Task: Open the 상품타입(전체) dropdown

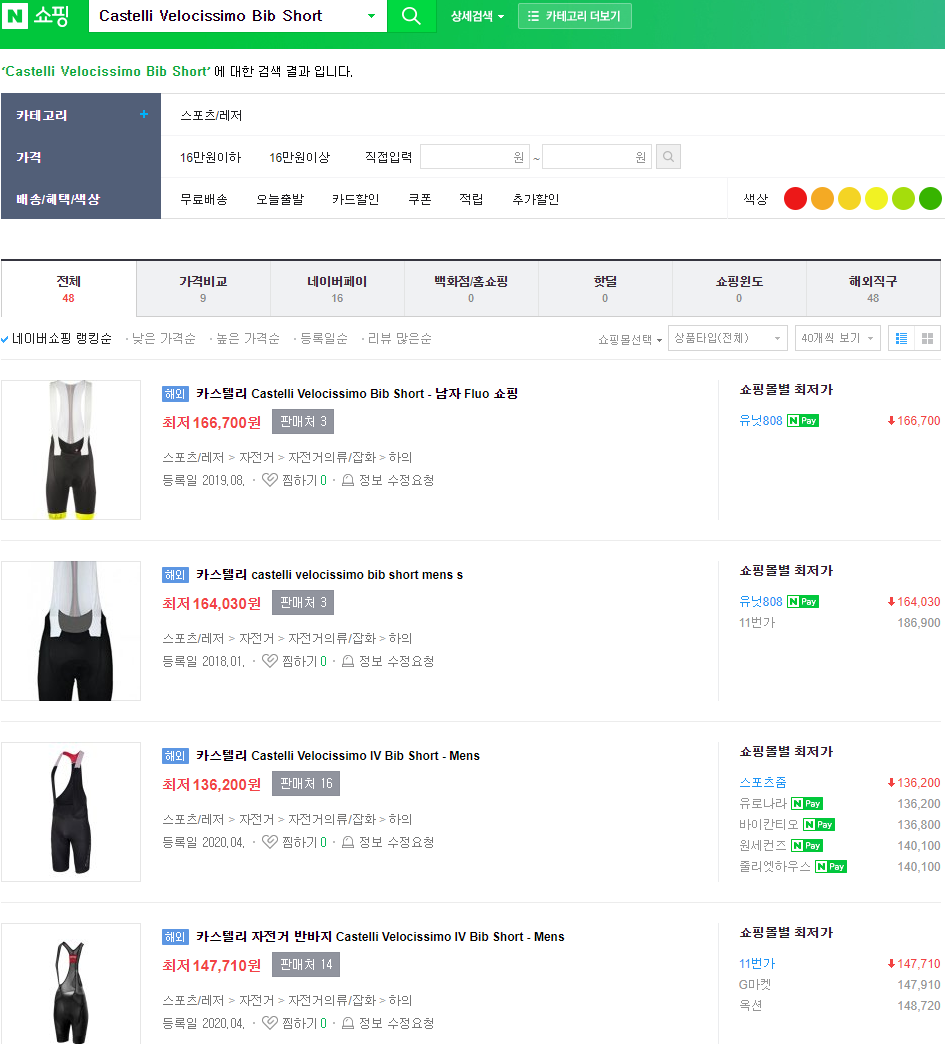Action: (x=727, y=338)
